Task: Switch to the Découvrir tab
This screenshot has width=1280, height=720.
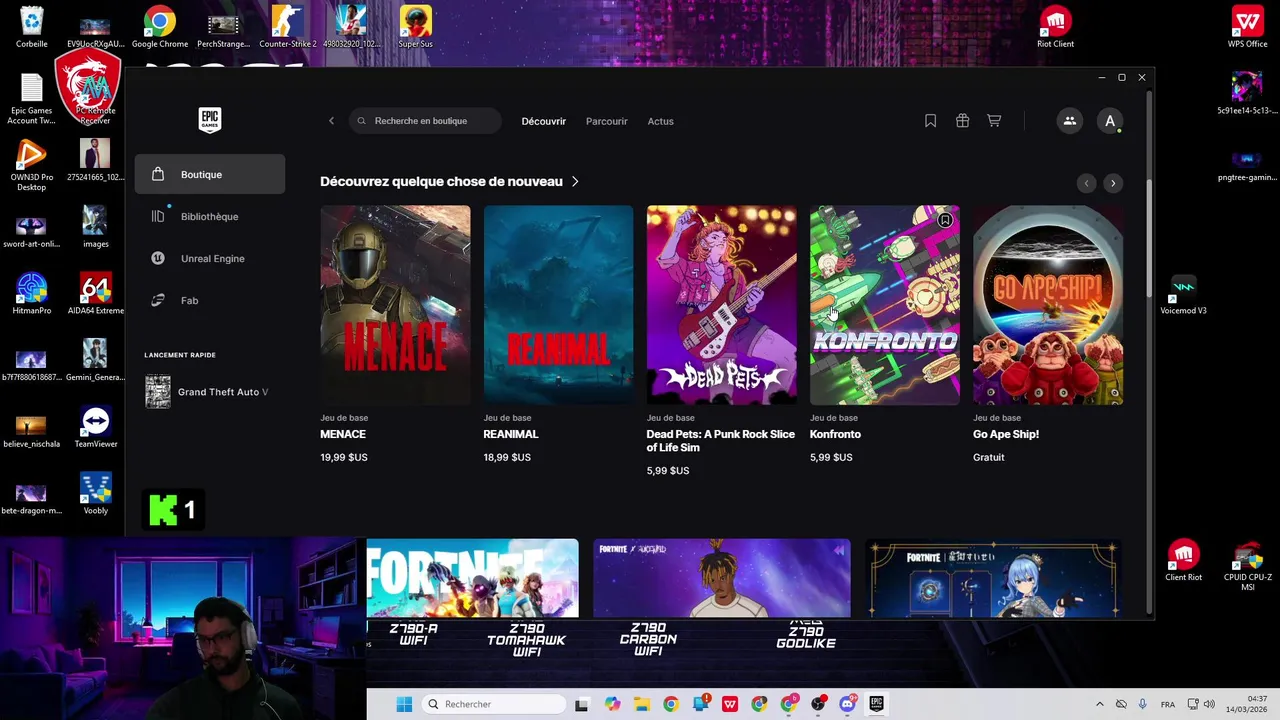Action: point(544,121)
